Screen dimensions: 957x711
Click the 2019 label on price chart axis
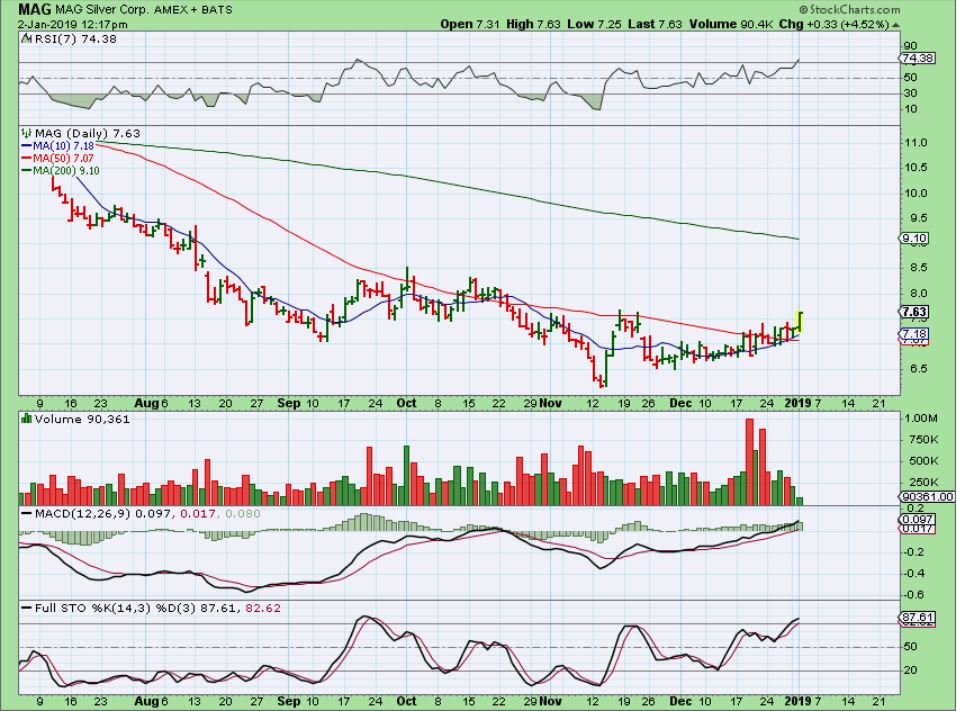click(798, 403)
